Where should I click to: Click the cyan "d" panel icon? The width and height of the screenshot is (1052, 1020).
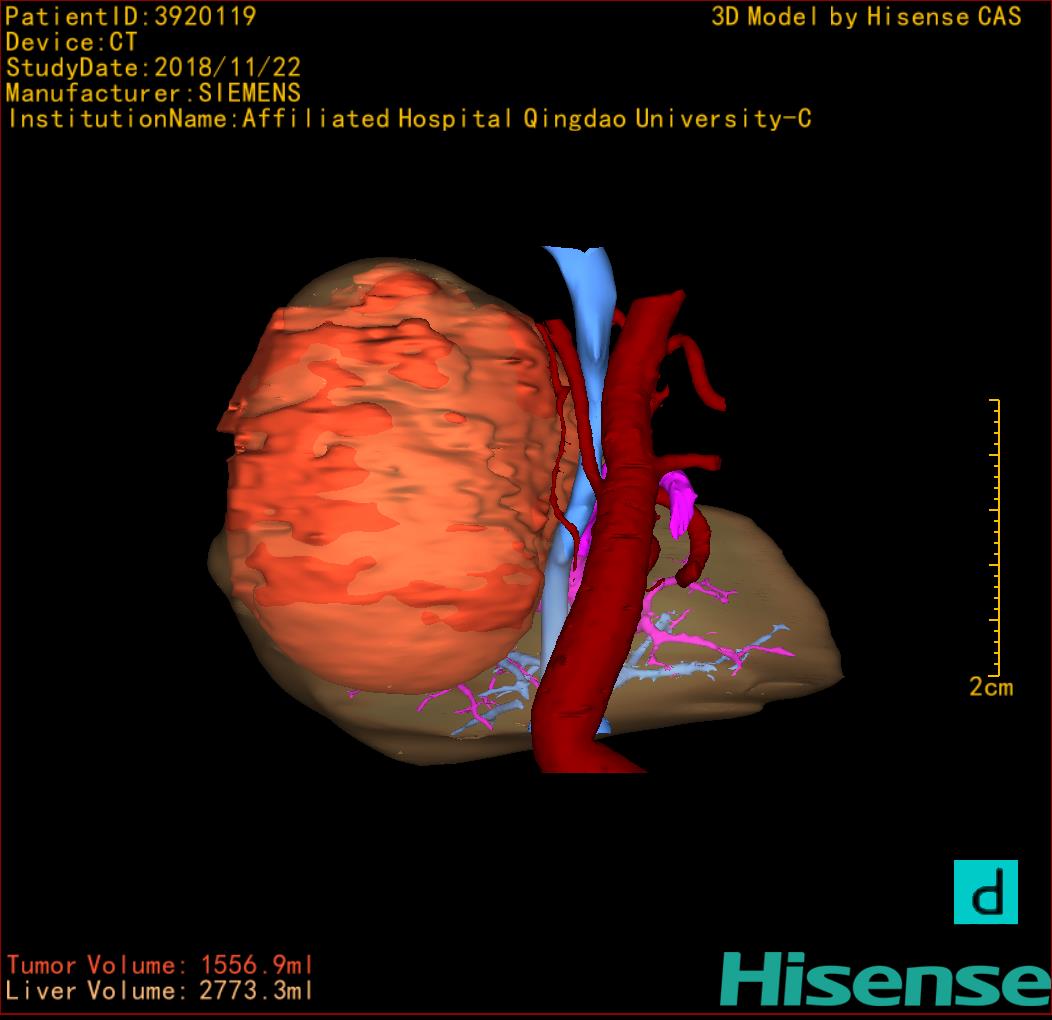click(985, 892)
